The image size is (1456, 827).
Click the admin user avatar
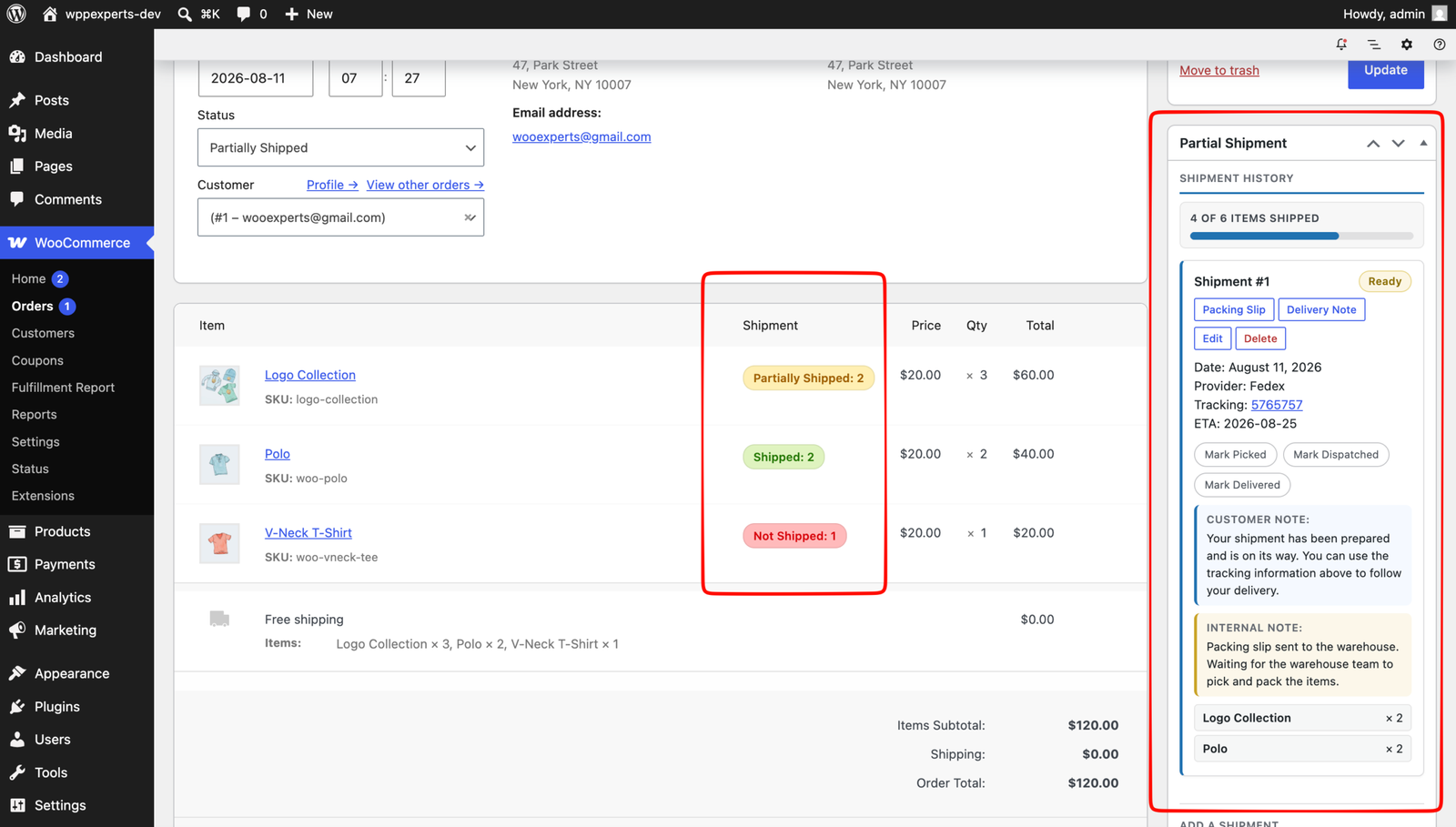coord(1440,14)
